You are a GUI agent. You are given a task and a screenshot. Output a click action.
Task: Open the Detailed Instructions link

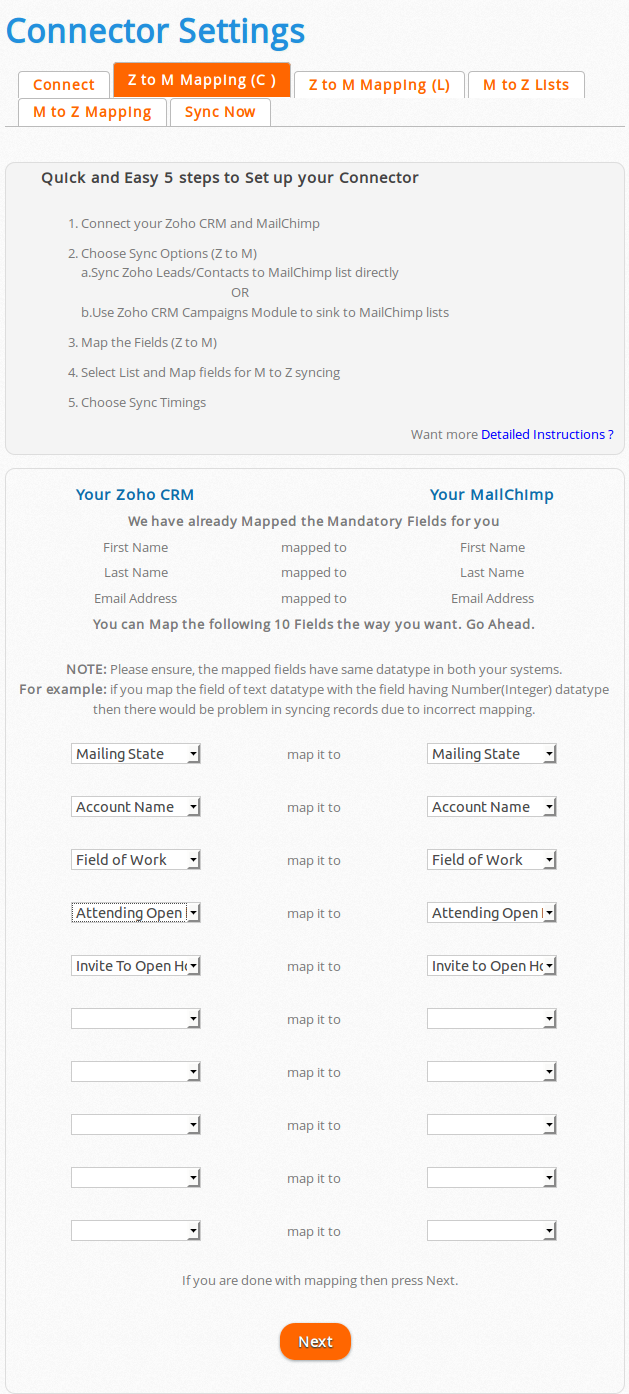pyautogui.click(x=547, y=435)
